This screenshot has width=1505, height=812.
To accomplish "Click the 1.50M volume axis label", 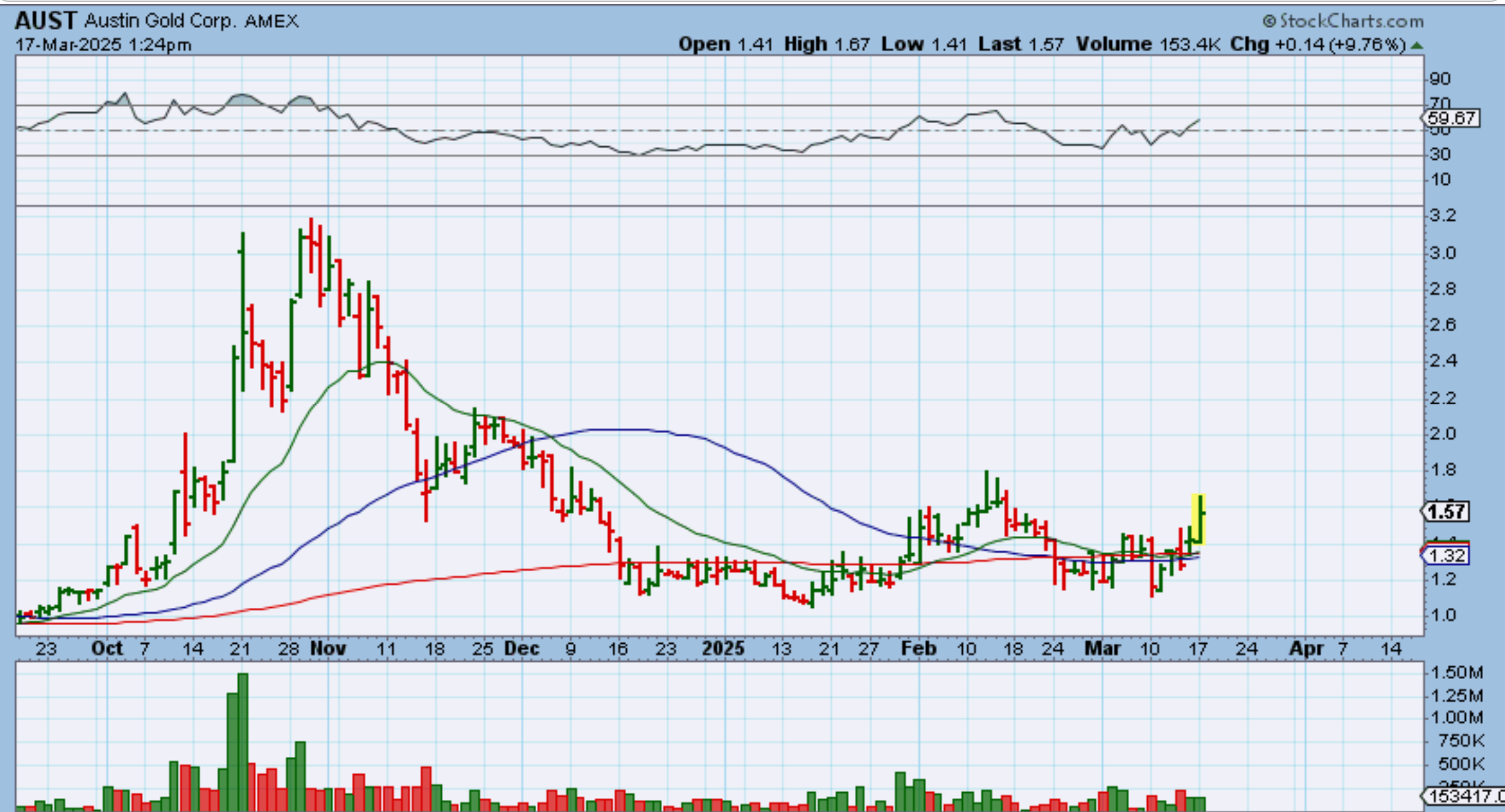I will click(x=1456, y=672).
